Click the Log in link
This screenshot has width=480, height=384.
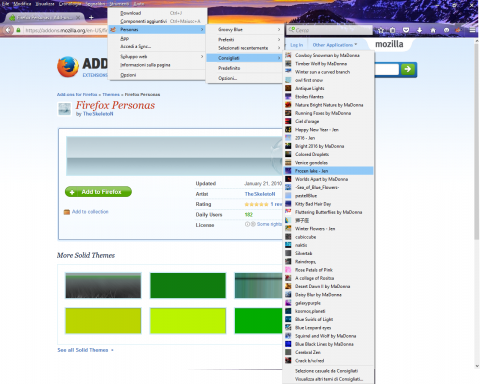(x=296, y=45)
